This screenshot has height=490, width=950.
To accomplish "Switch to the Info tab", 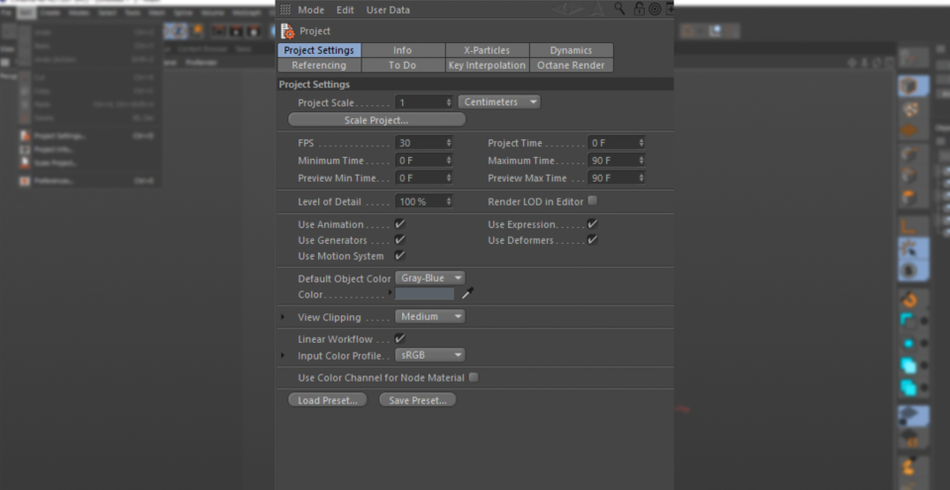I will [403, 50].
